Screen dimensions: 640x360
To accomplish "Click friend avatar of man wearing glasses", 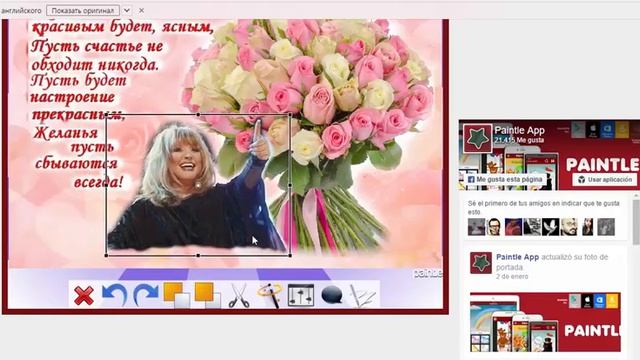I will pos(494,227).
